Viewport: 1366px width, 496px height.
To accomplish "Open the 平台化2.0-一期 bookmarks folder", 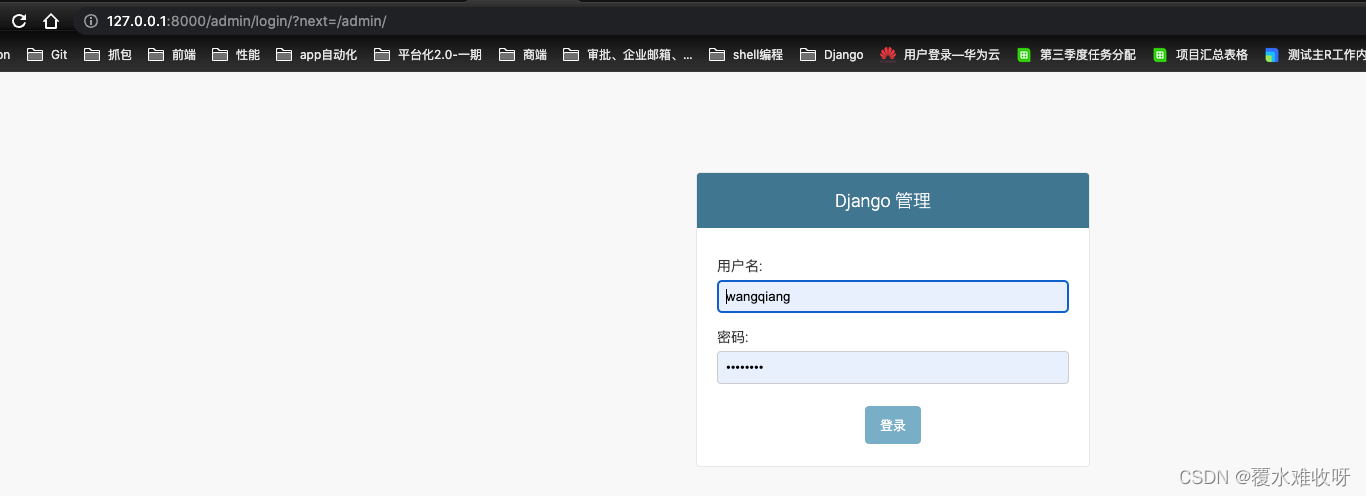I will point(428,55).
